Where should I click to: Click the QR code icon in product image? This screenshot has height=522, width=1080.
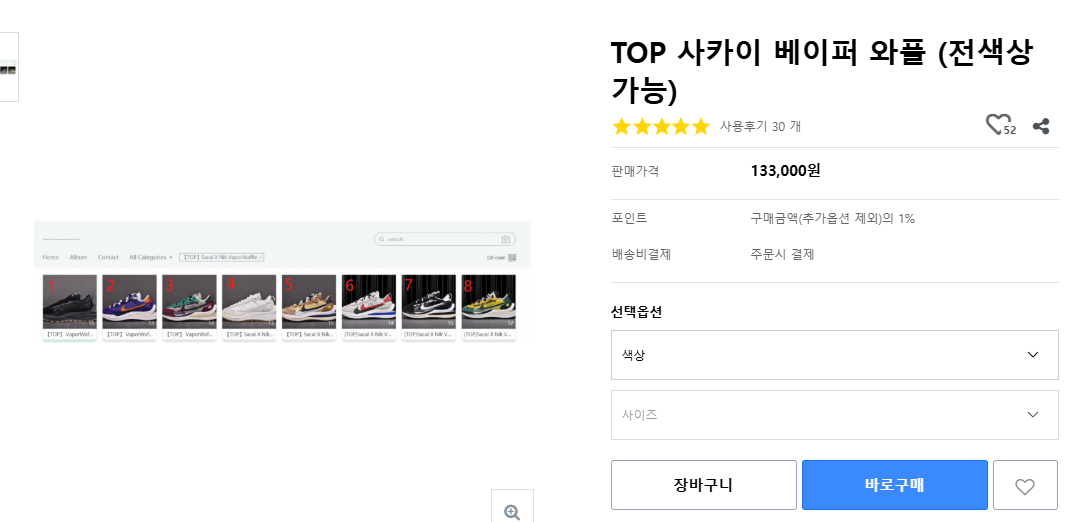click(x=512, y=258)
